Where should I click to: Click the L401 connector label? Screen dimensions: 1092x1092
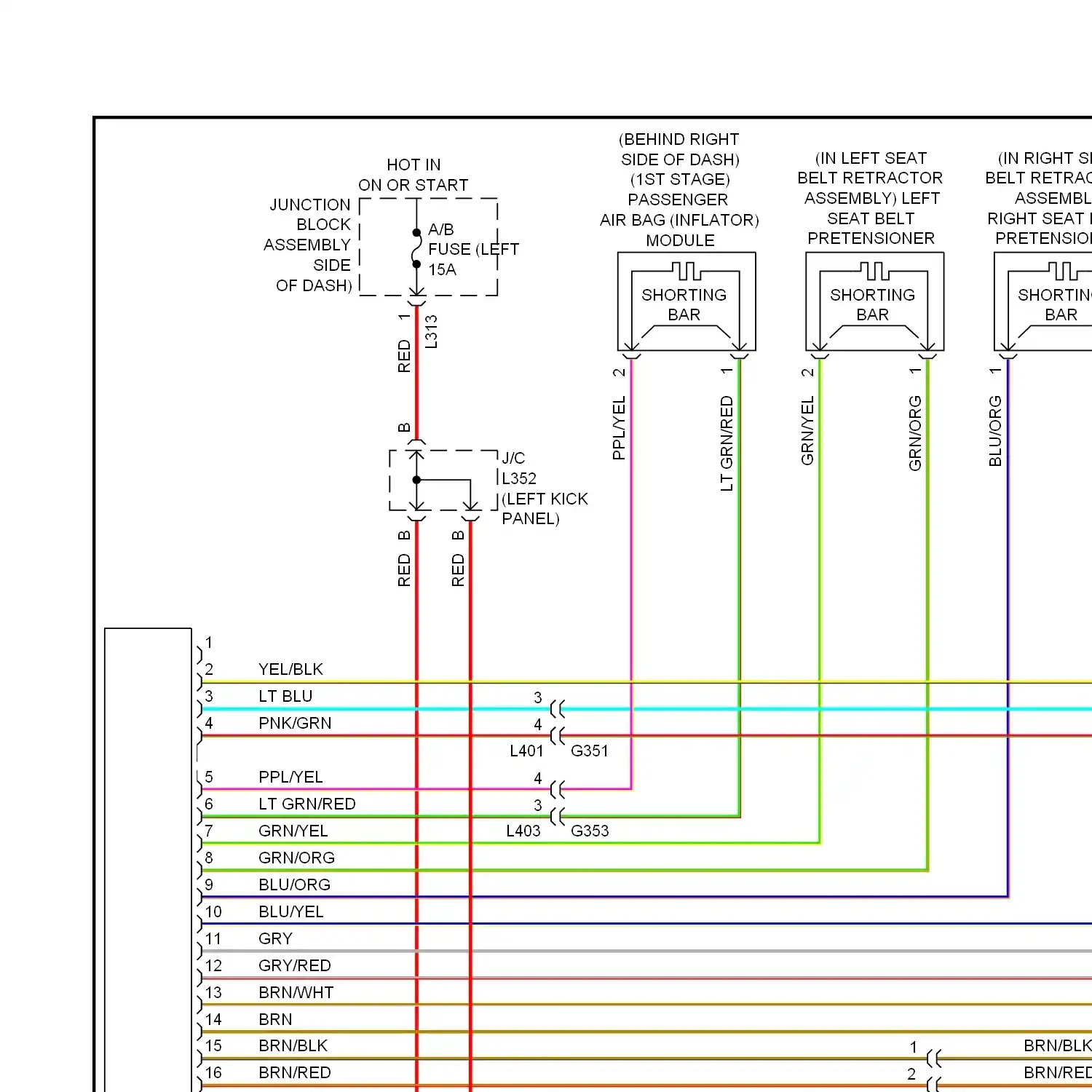pyautogui.click(x=526, y=751)
